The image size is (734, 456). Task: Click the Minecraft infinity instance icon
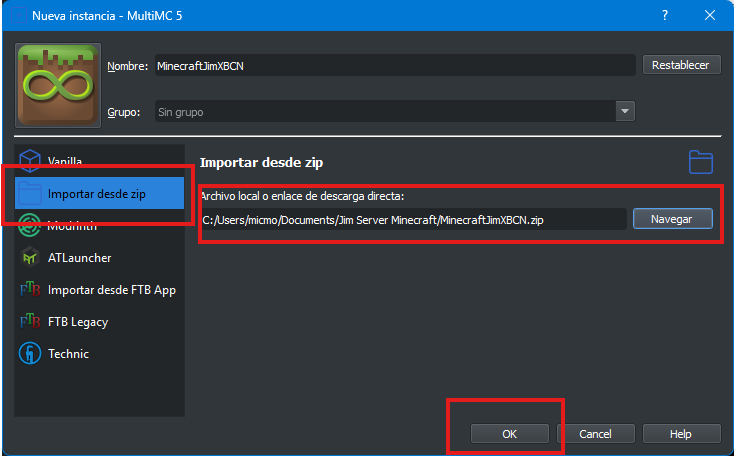[x=58, y=84]
